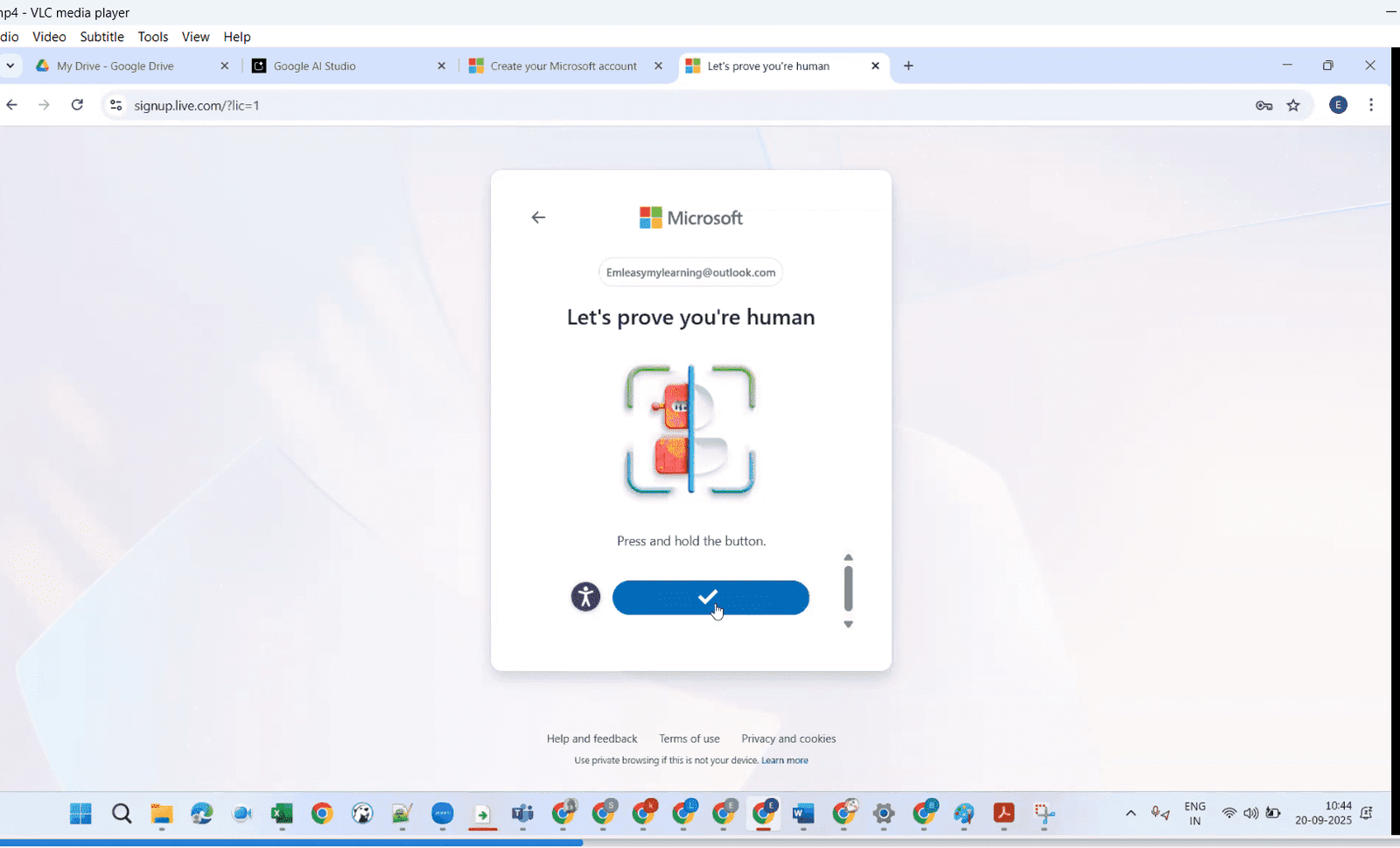Open the Chrome profile avatar

pyautogui.click(x=1338, y=105)
